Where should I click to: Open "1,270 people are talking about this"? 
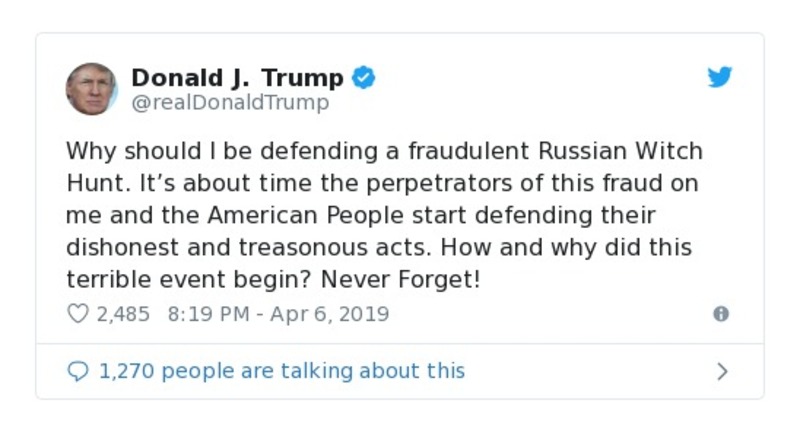pyautogui.click(x=282, y=371)
